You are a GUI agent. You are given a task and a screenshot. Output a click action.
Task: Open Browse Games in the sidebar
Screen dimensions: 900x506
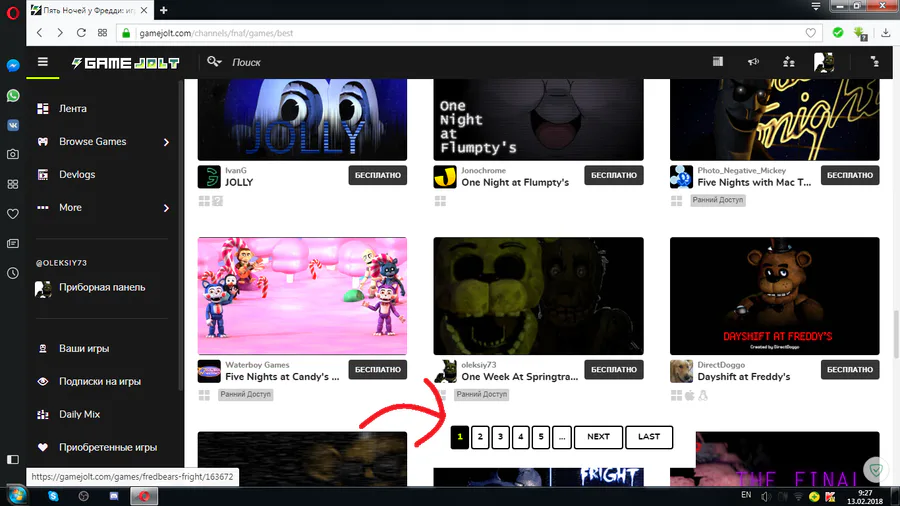92,141
